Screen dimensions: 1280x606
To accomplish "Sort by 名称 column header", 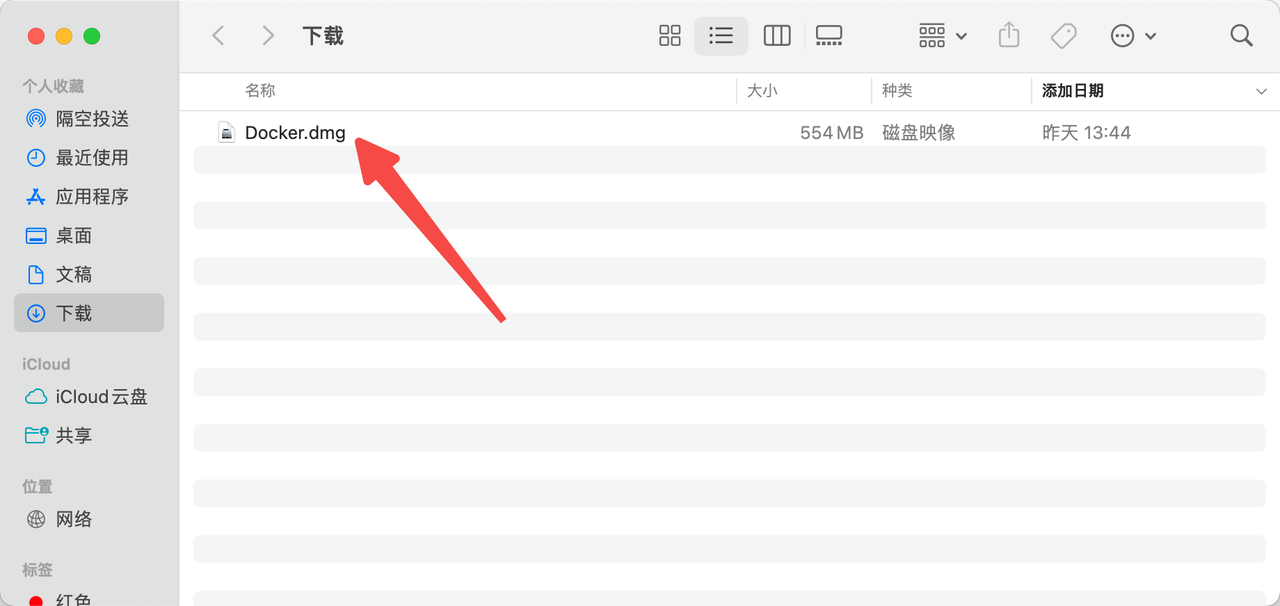I will (261, 91).
